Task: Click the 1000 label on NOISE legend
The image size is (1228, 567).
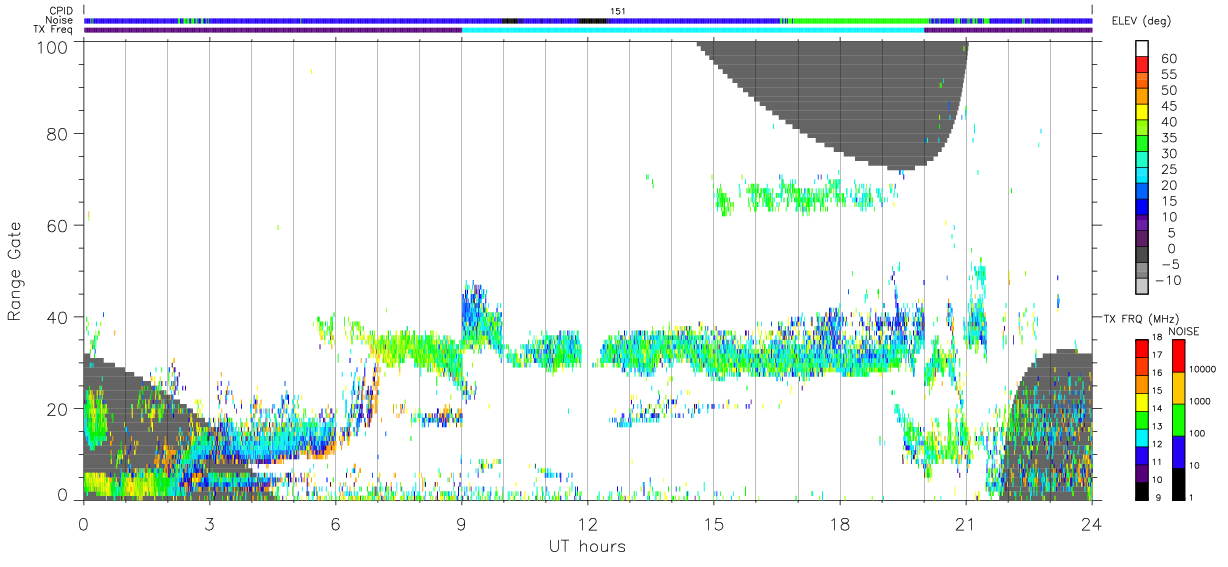Action: pyautogui.click(x=1201, y=401)
